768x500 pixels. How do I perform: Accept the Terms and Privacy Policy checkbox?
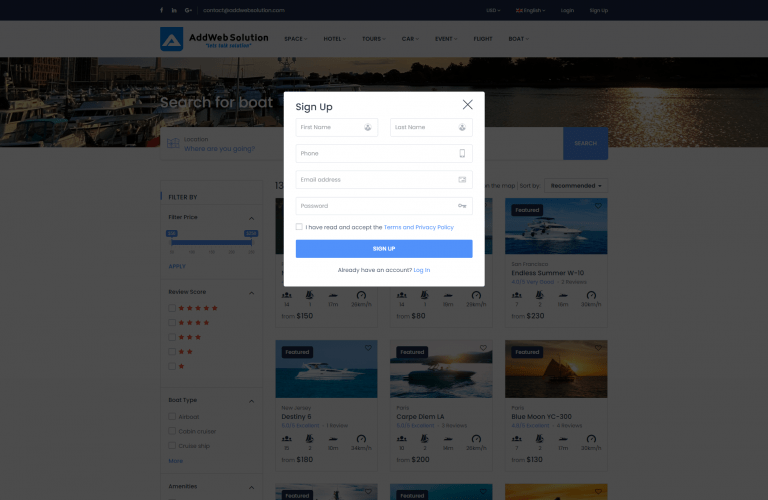click(299, 227)
